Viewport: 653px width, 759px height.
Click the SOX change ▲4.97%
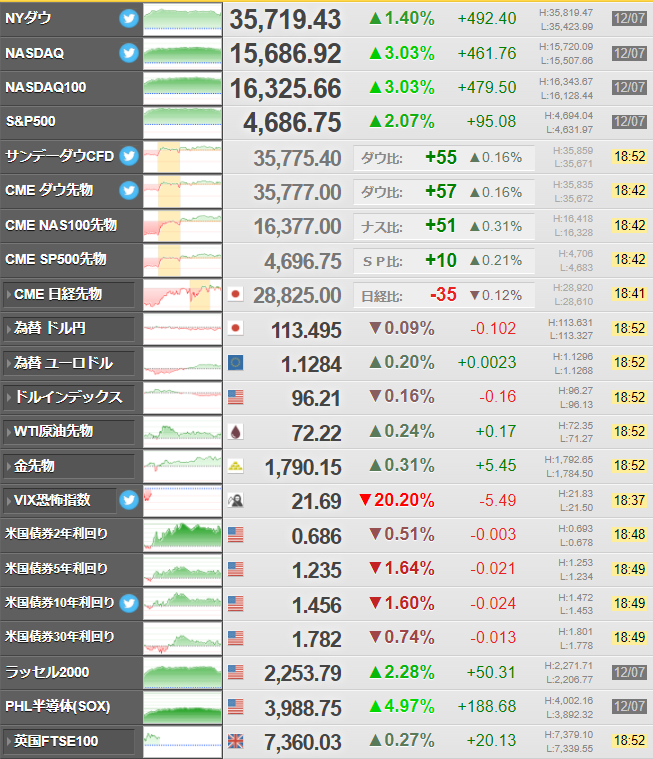[x=402, y=706]
